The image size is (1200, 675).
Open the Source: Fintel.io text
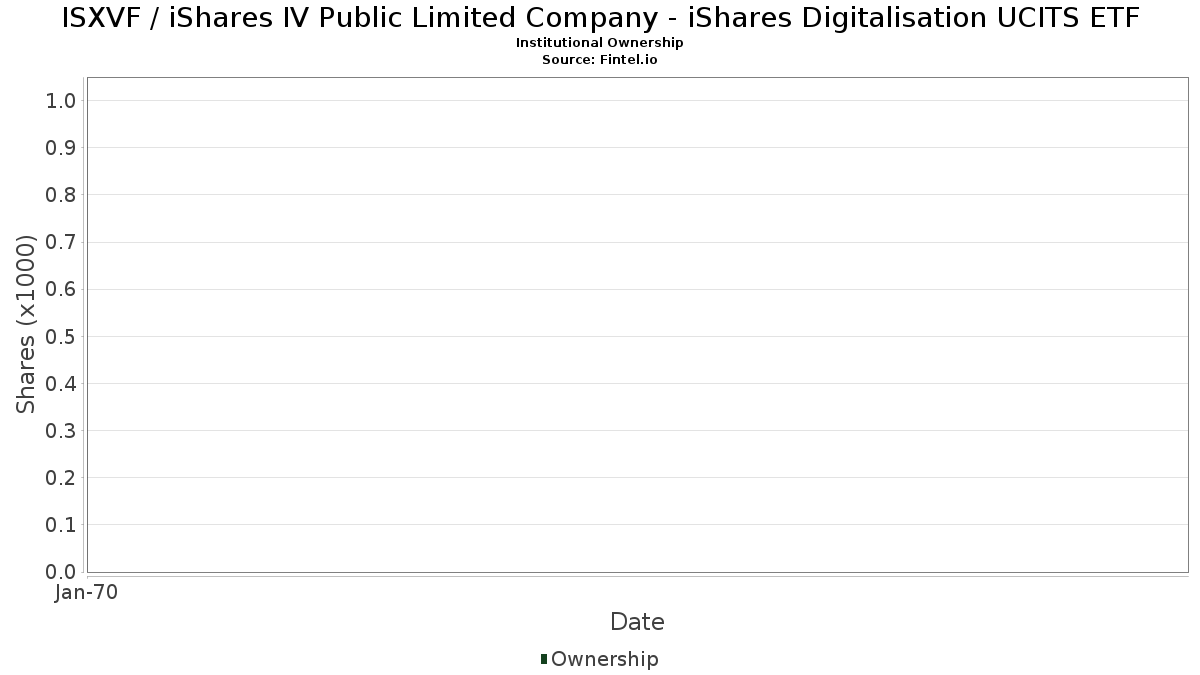(600, 59)
